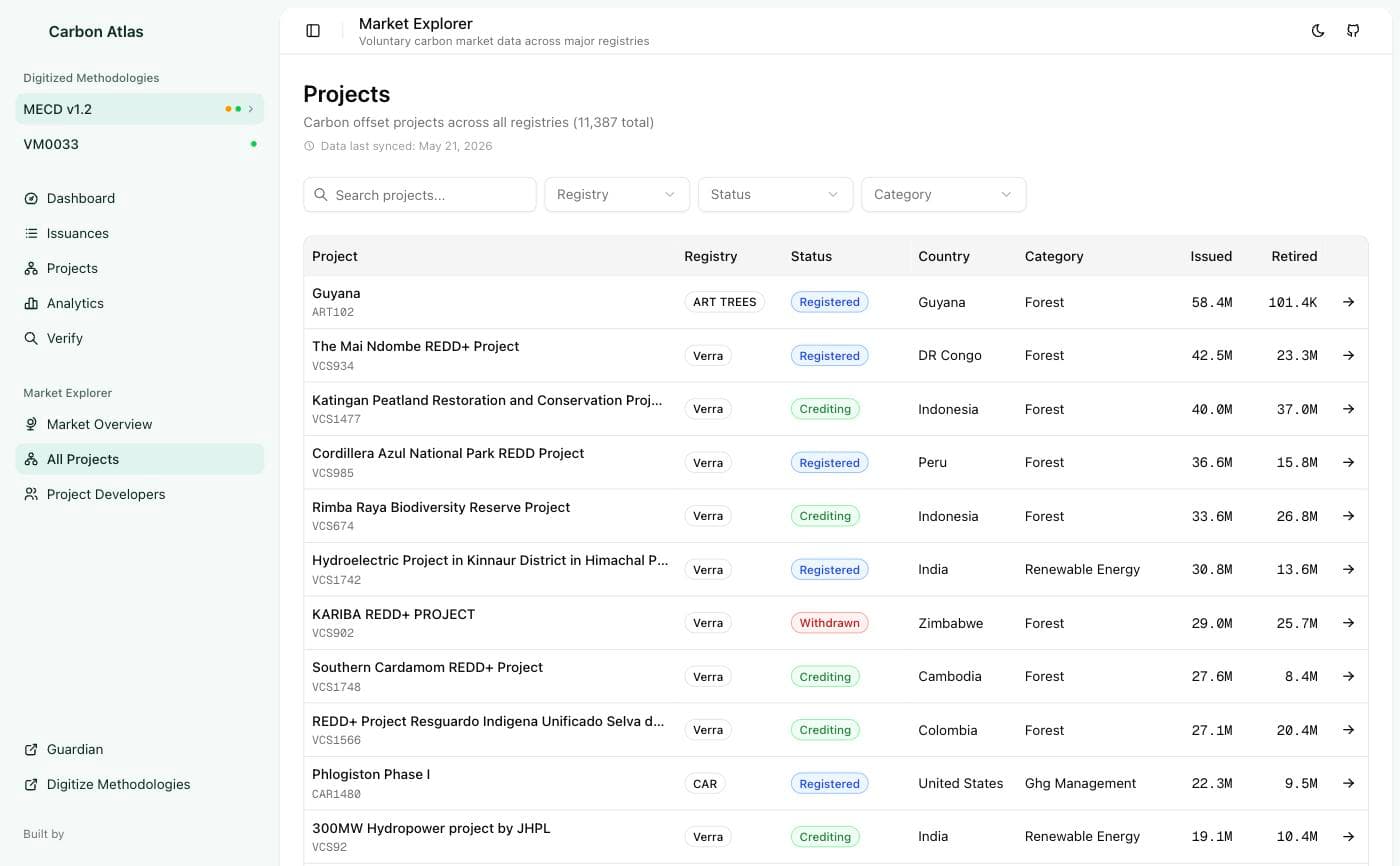Click the Withdrawn status badge
Screen dimensions: 1400x866
pyautogui.click(x=829, y=623)
